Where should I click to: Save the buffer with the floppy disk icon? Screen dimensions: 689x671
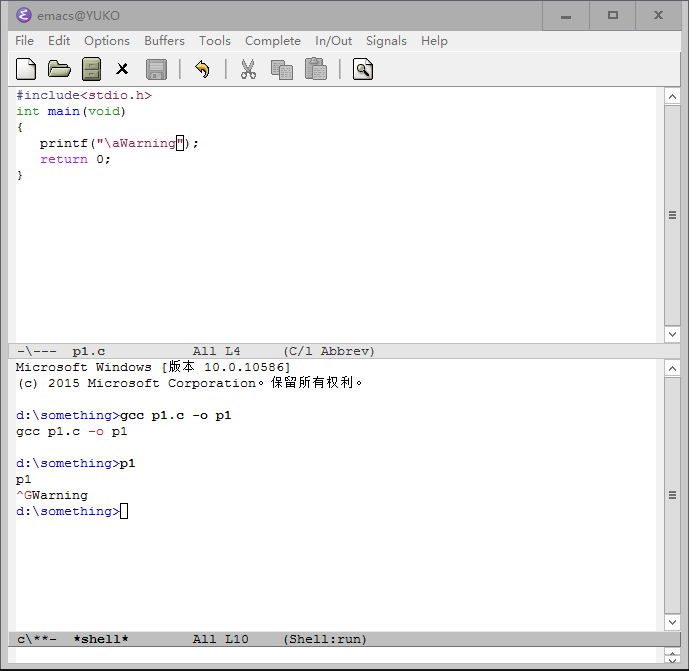[156, 69]
